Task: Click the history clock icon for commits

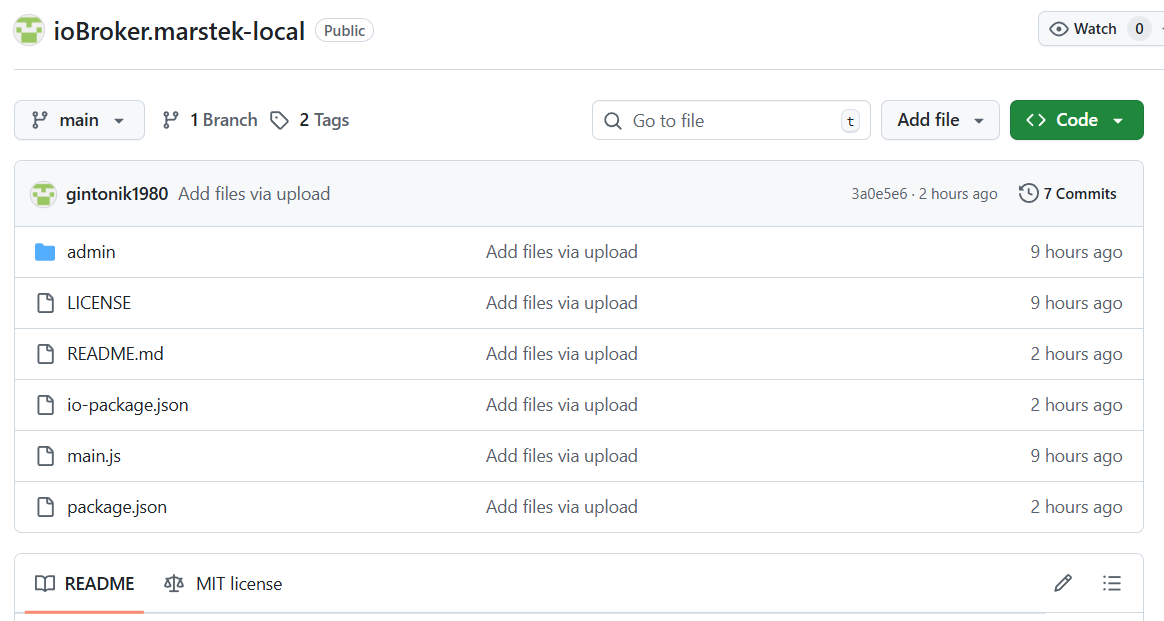Action: tap(1028, 194)
